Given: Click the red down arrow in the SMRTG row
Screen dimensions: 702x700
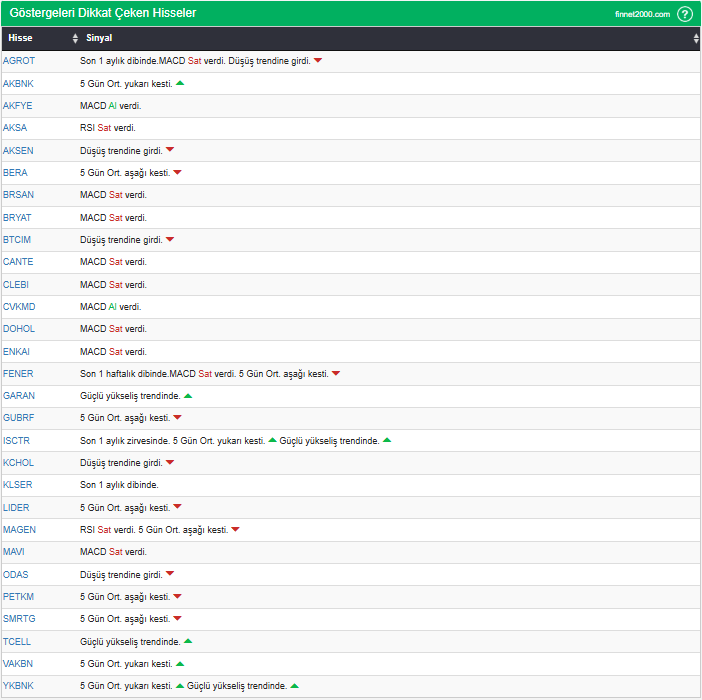Looking at the screenshot, I should (177, 618).
